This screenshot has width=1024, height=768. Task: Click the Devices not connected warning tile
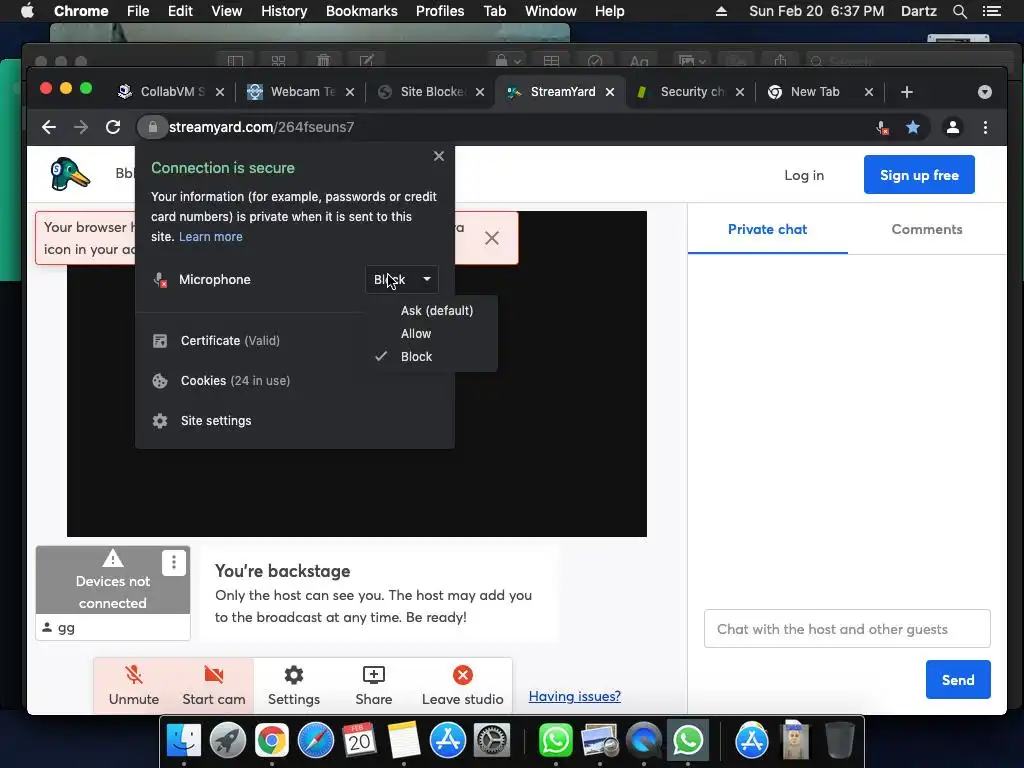click(112, 581)
